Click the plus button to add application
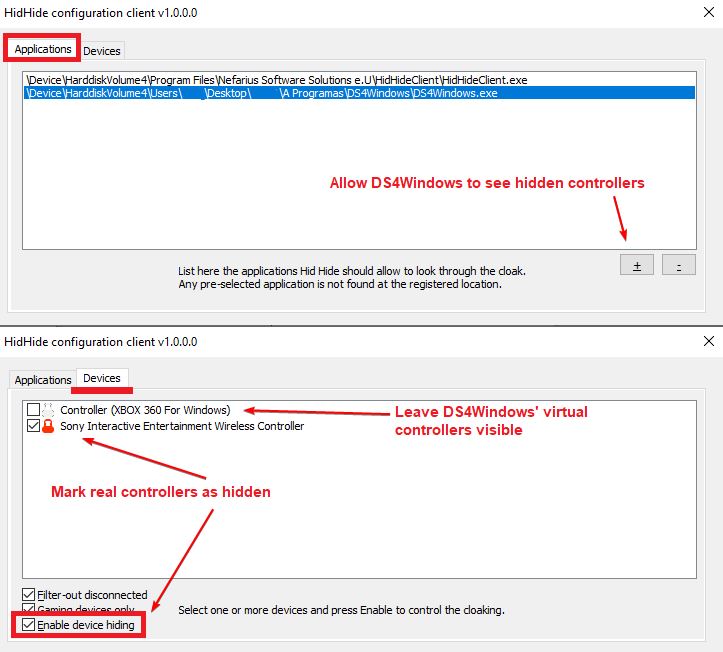The width and height of the screenshot is (723, 652). [637, 265]
